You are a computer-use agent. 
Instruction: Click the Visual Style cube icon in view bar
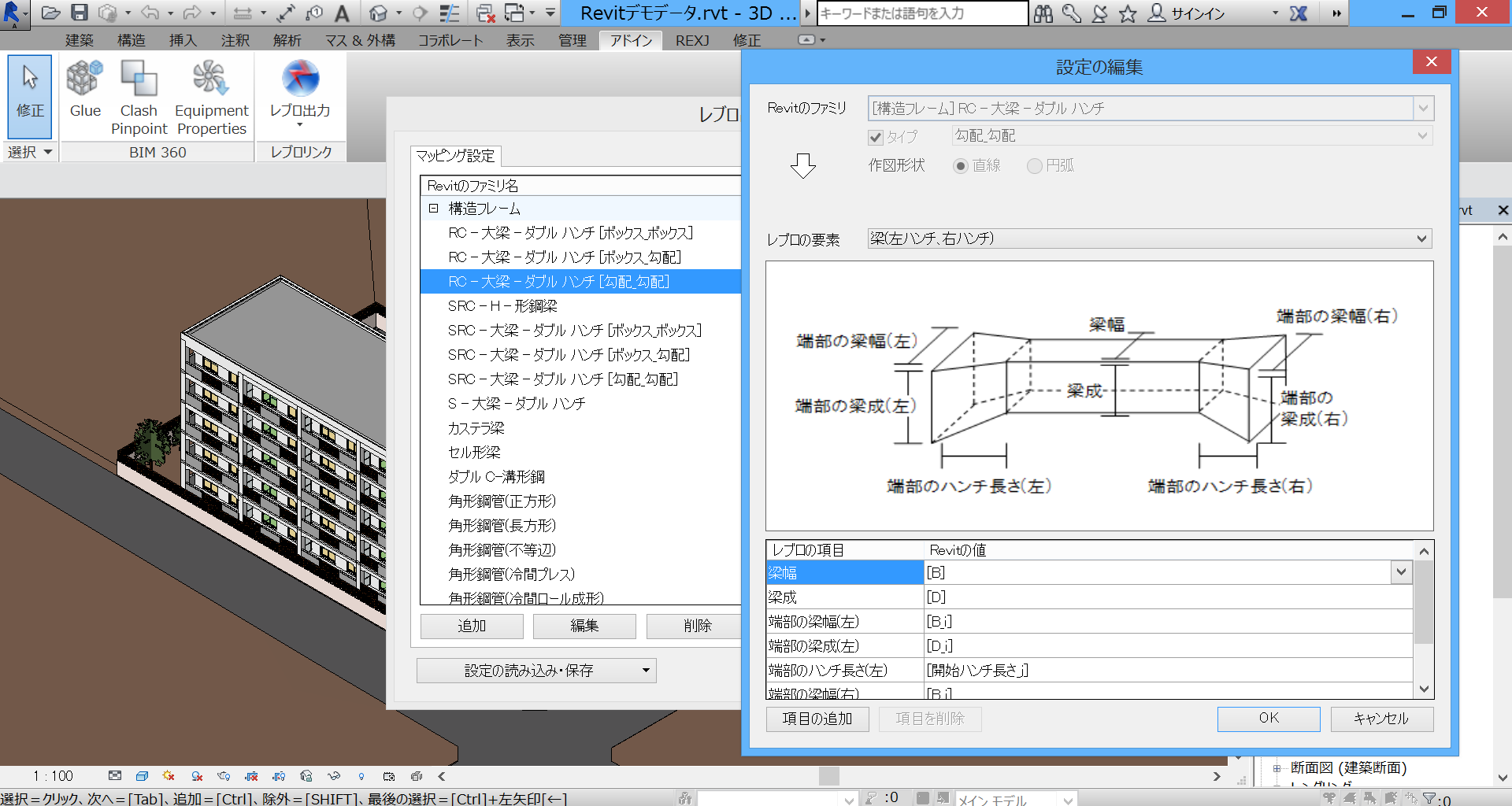pos(143,776)
